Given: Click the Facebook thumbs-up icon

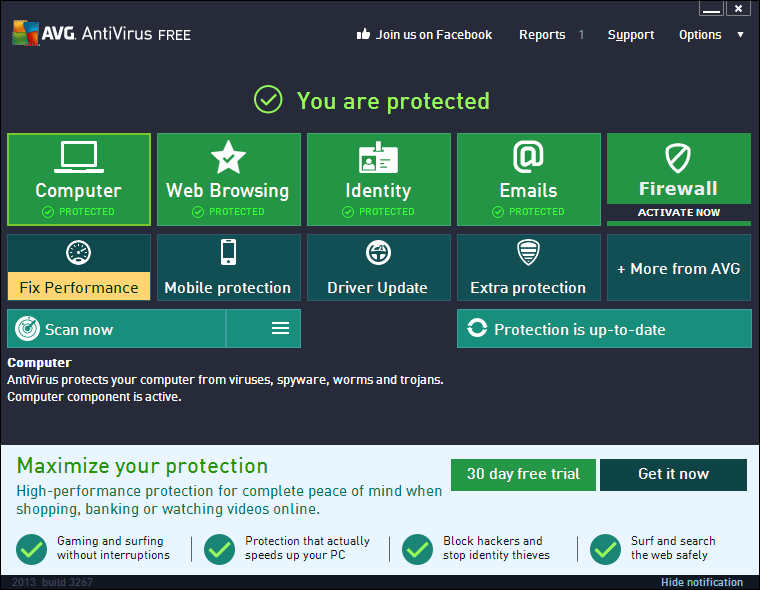Looking at the screenshot, I should [x=363, y=34].
